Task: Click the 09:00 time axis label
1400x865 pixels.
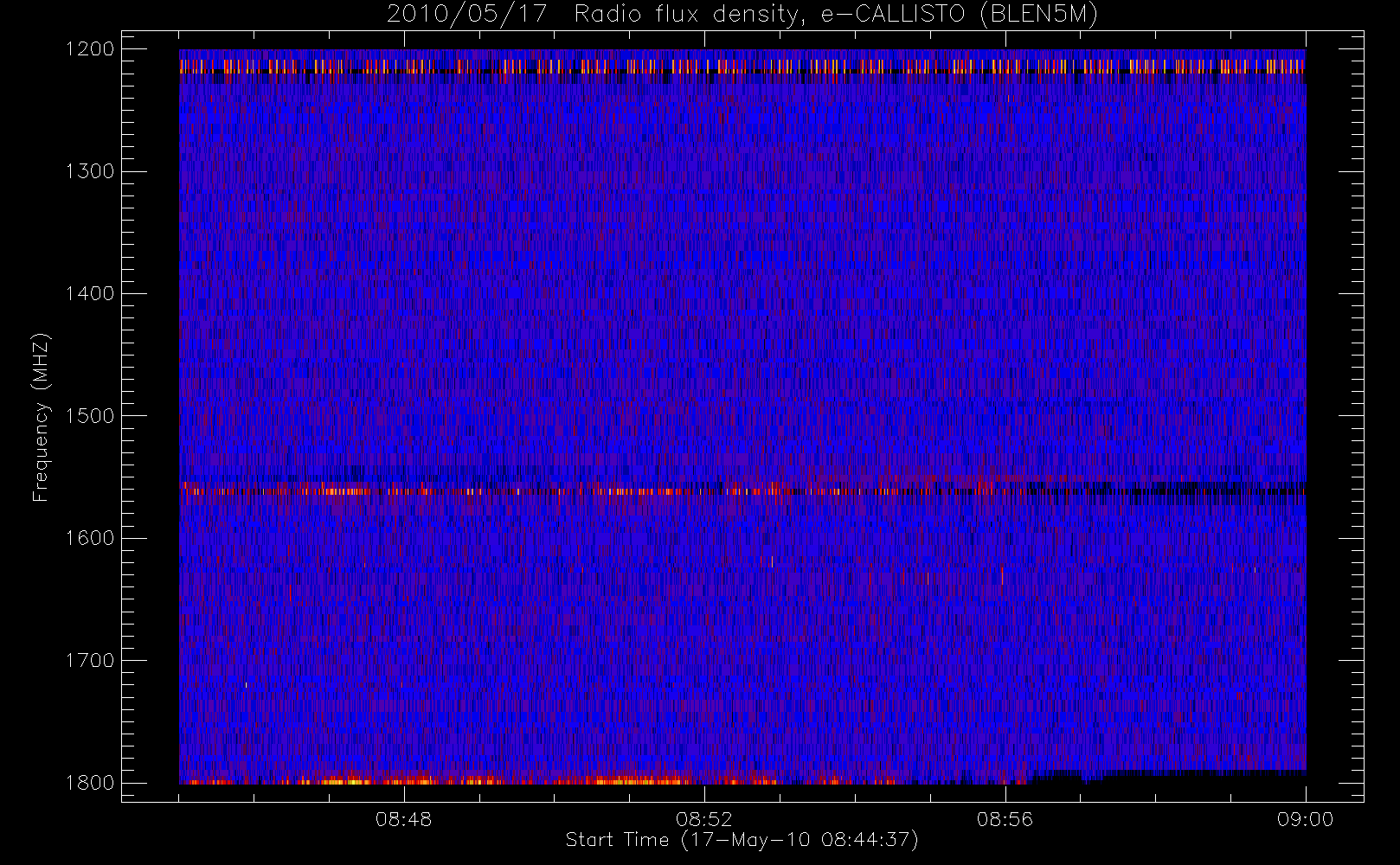Action: [x=1305, y=819]
